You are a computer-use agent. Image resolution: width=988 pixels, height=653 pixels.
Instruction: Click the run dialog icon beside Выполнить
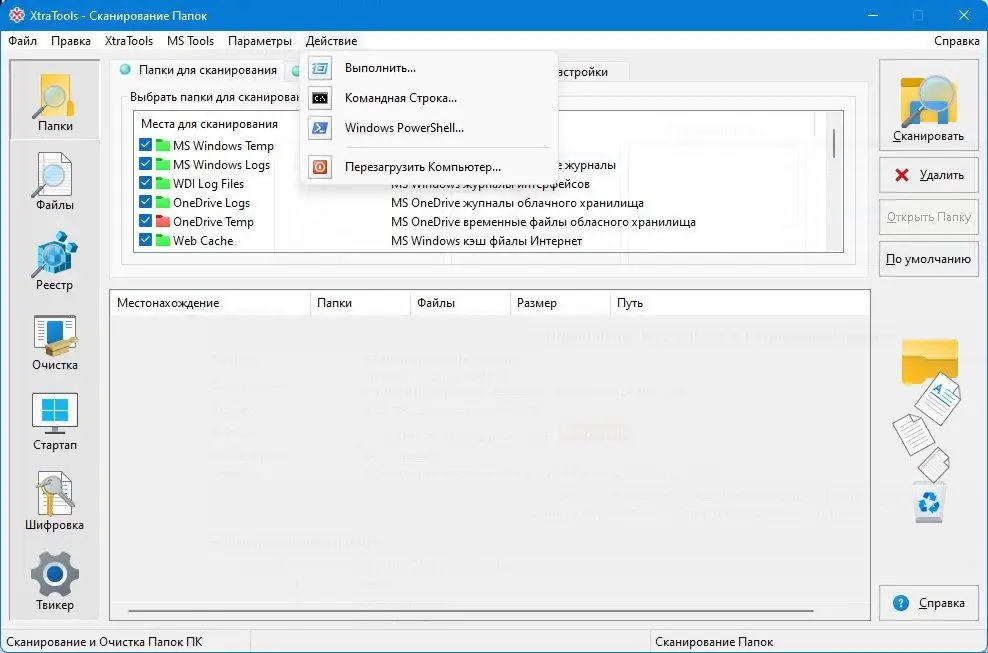(x=320, y=68)
